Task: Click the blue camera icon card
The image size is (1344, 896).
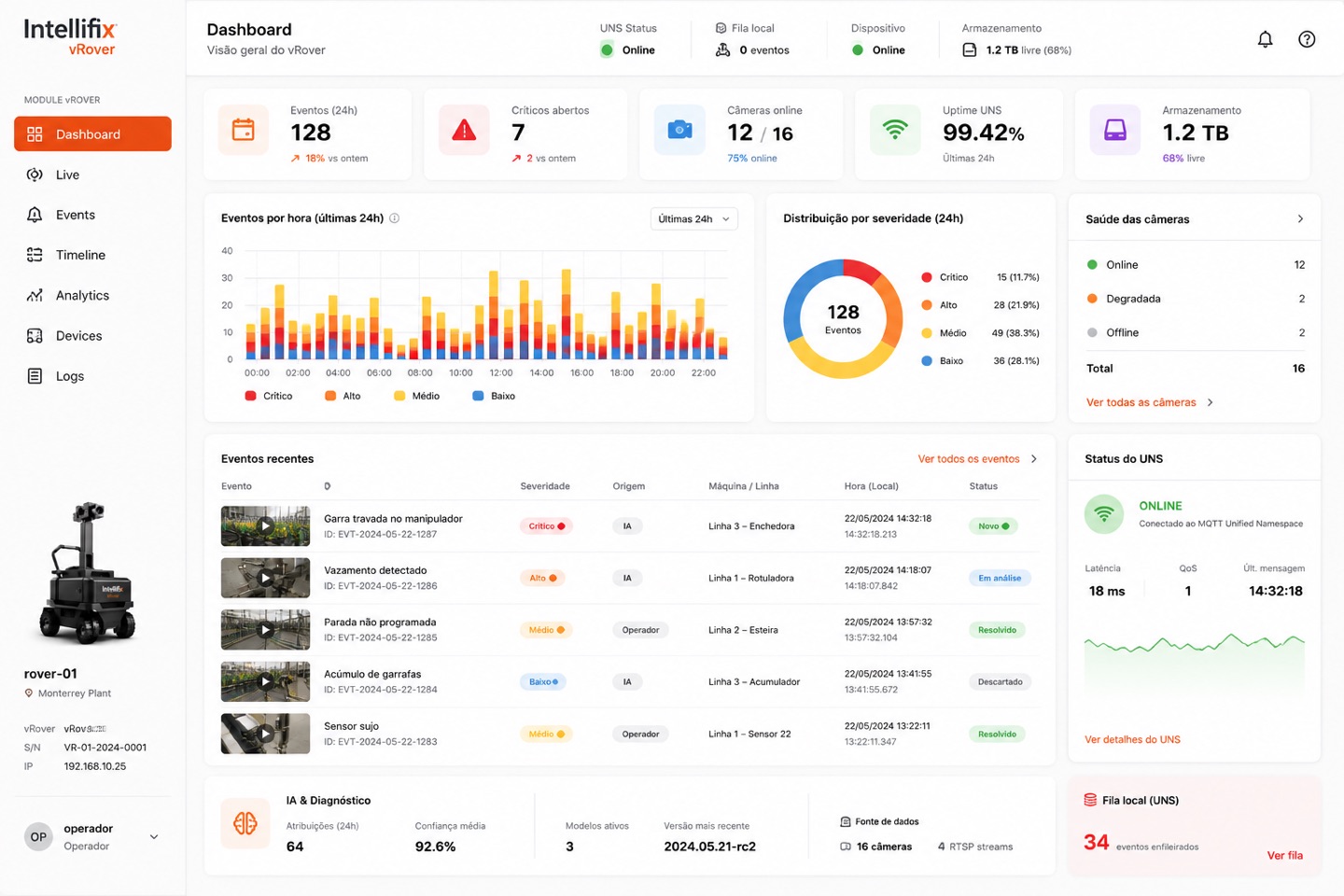Action: tap(679, 130)
